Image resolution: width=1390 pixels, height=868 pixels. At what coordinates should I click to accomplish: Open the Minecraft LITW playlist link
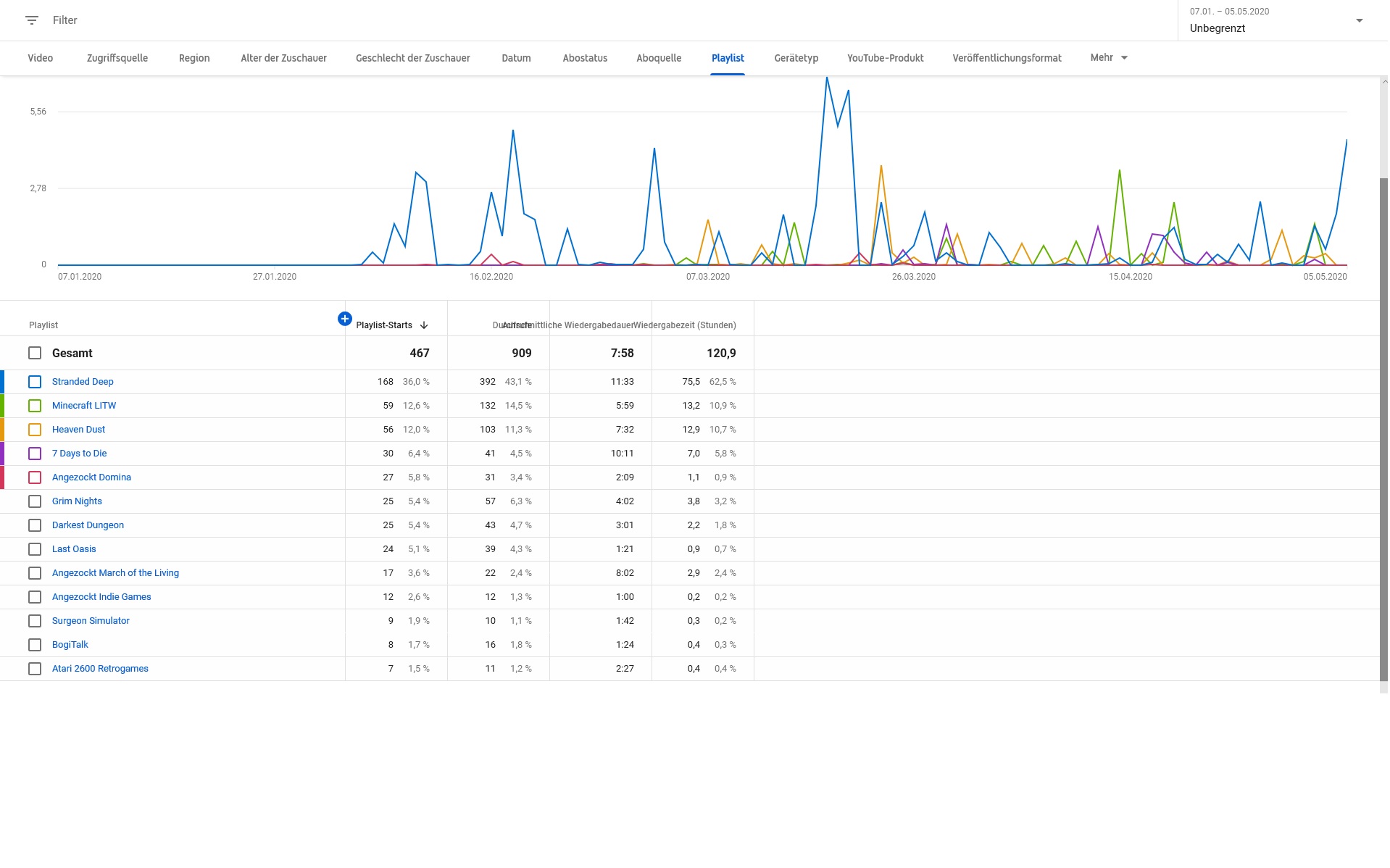coord(84,406)
